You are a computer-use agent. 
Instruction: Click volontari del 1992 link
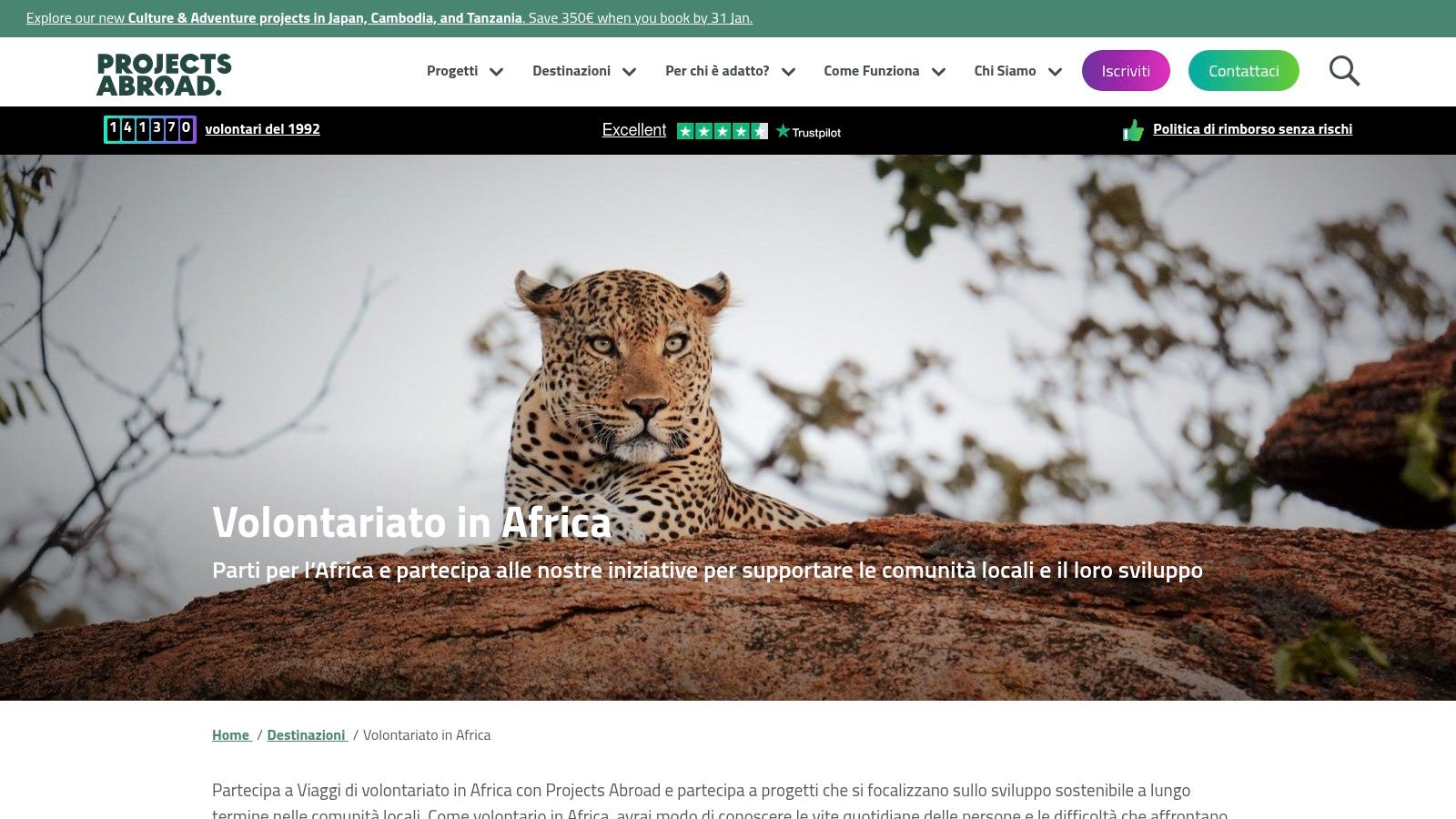pos(262,129)
